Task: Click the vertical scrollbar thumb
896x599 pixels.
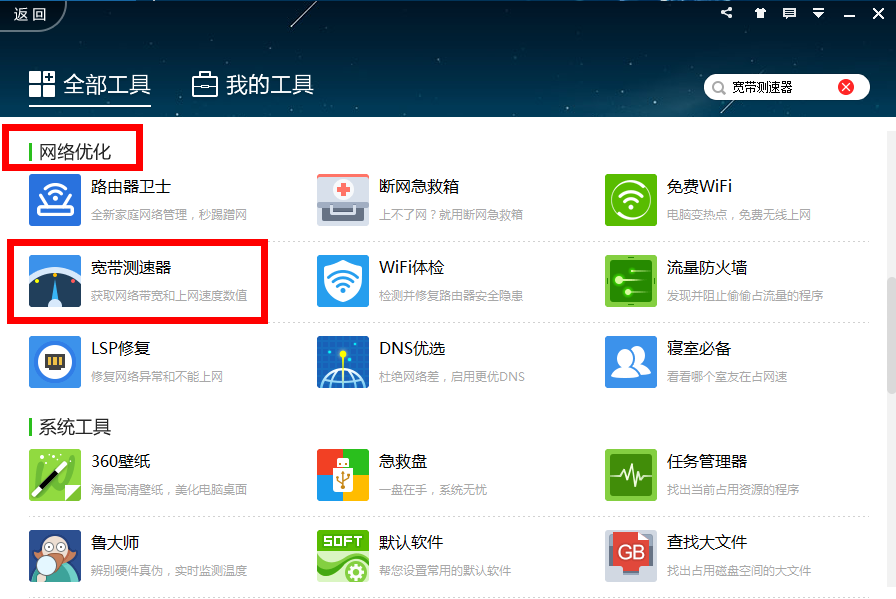Action: click(x=891, y=335)
